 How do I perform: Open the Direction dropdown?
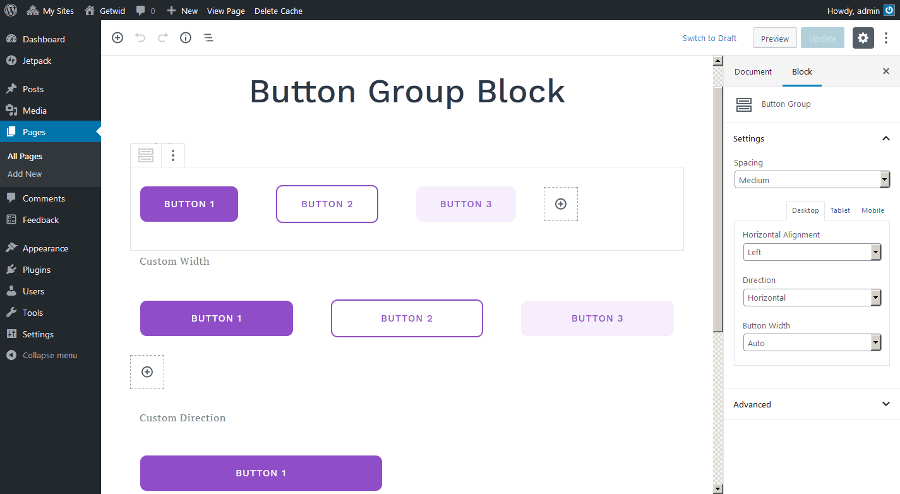pos(812,297)
